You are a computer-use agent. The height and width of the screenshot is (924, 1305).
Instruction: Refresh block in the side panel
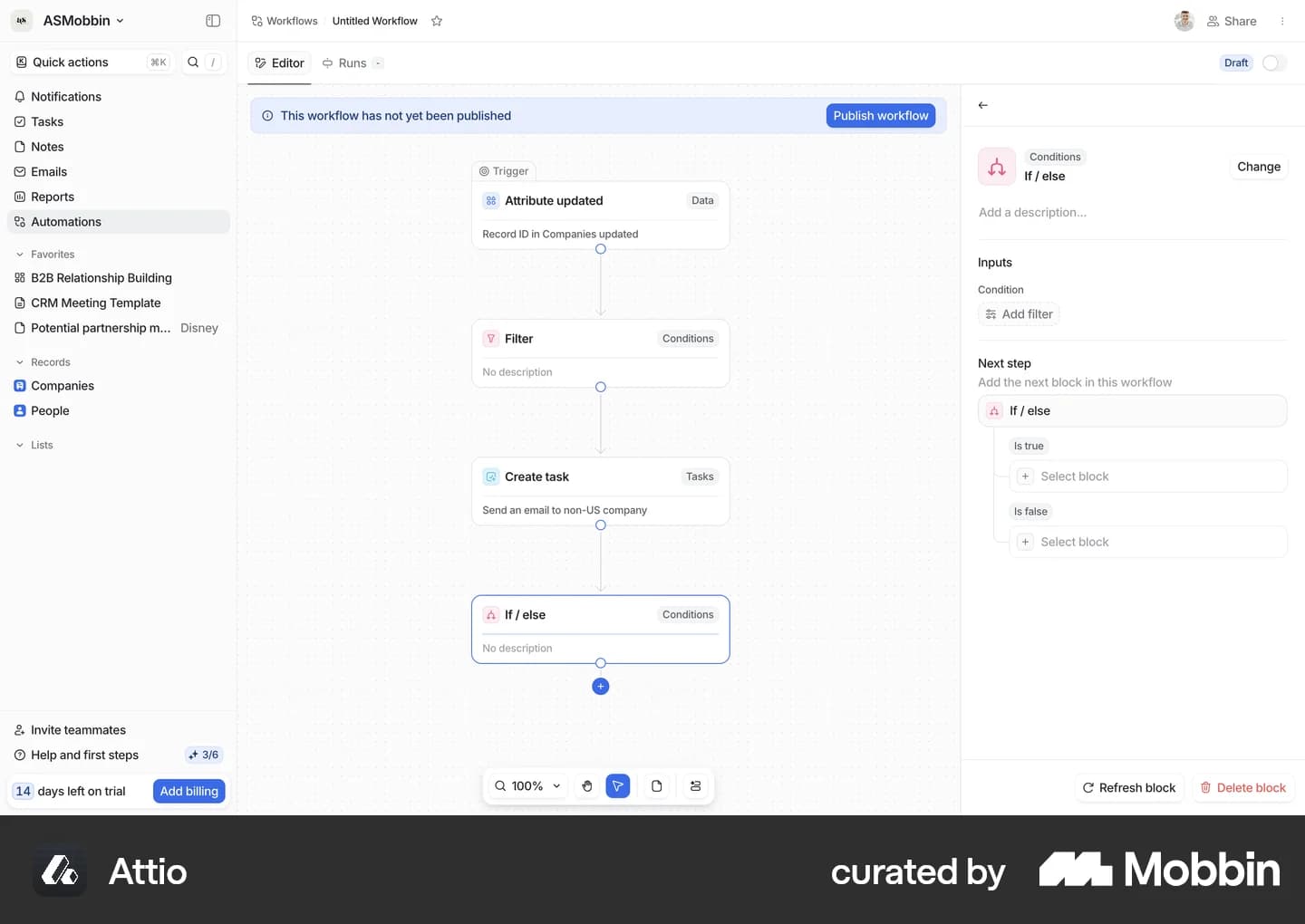coord(1129,788)
